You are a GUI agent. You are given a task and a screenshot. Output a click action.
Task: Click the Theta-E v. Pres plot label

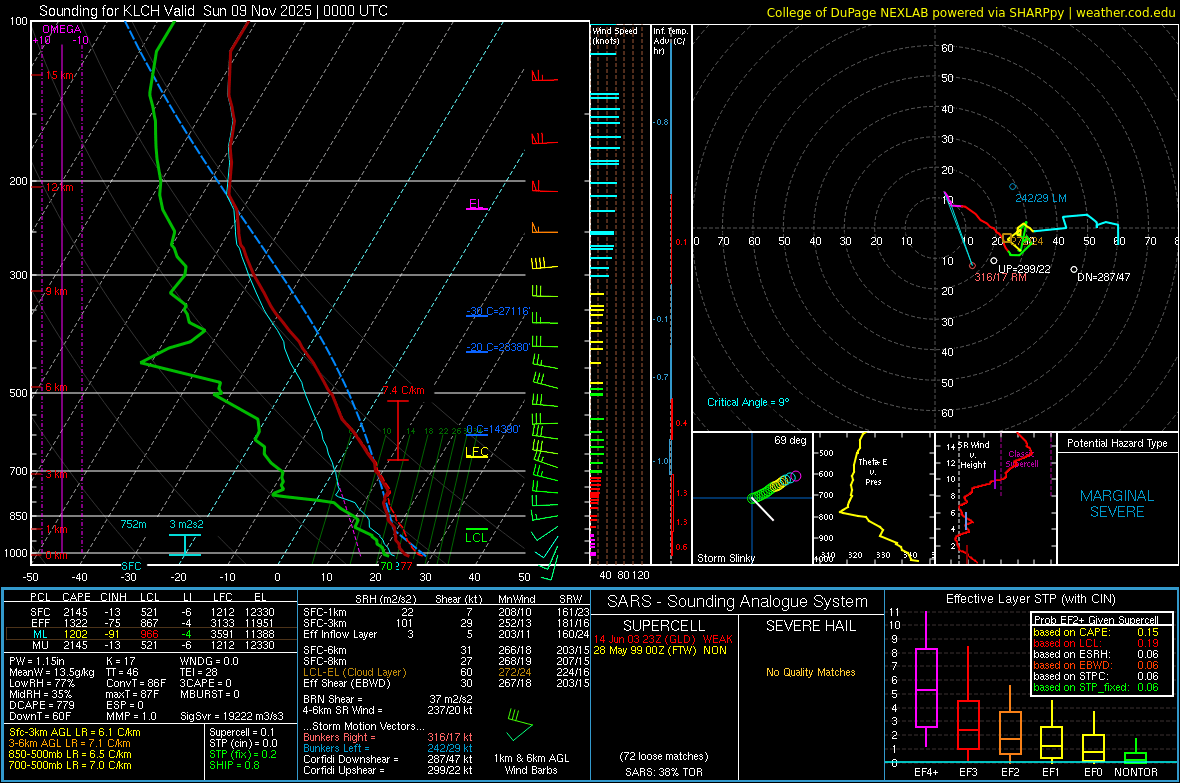[873, 472]
